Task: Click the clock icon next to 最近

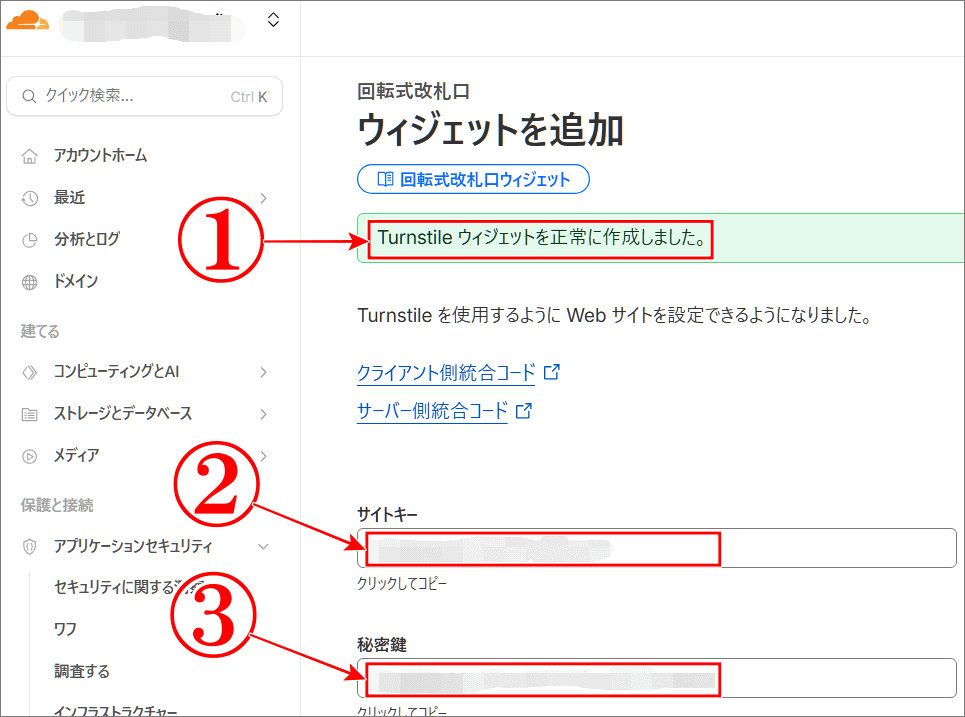Action: pos(30,197)
